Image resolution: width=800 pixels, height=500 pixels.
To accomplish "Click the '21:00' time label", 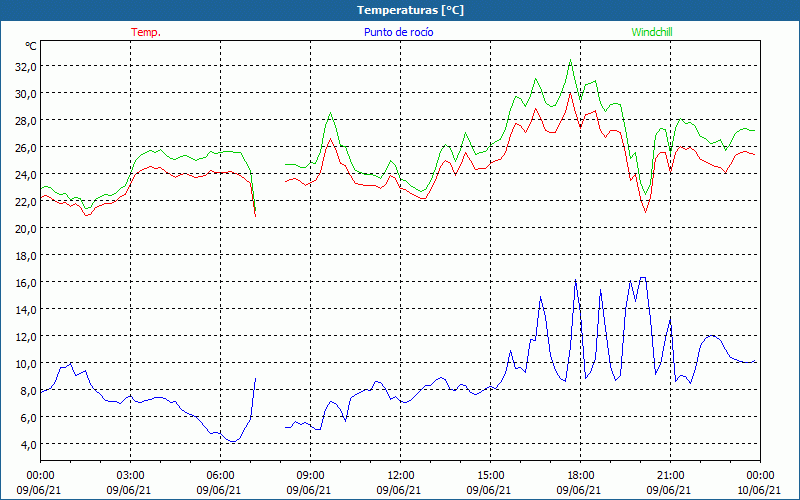I will (670, 475).
